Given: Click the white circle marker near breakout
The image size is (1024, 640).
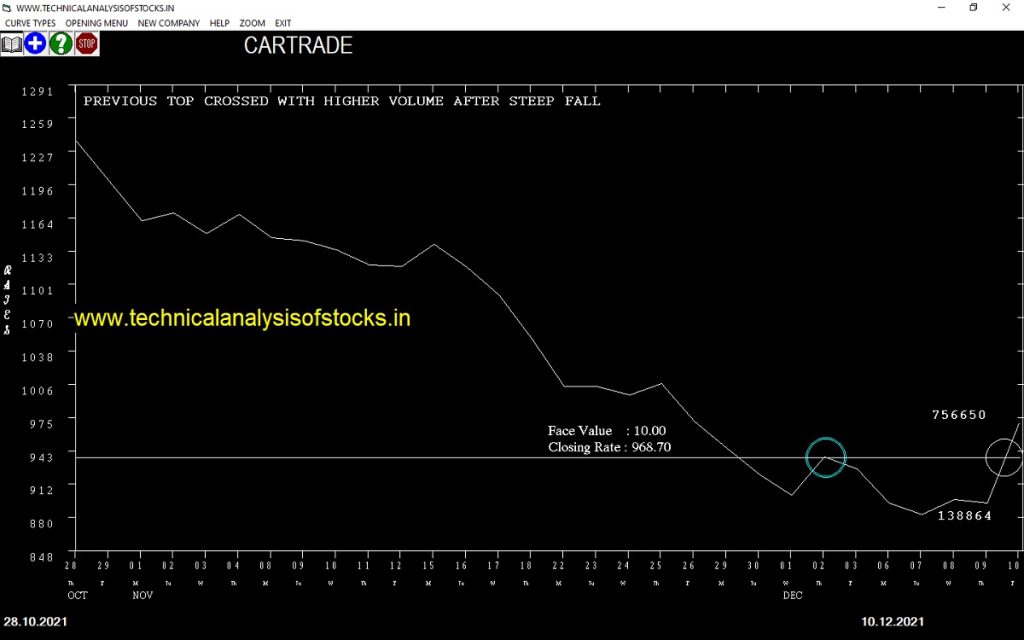Looking at the screenshot, I should pos(1004,457).
